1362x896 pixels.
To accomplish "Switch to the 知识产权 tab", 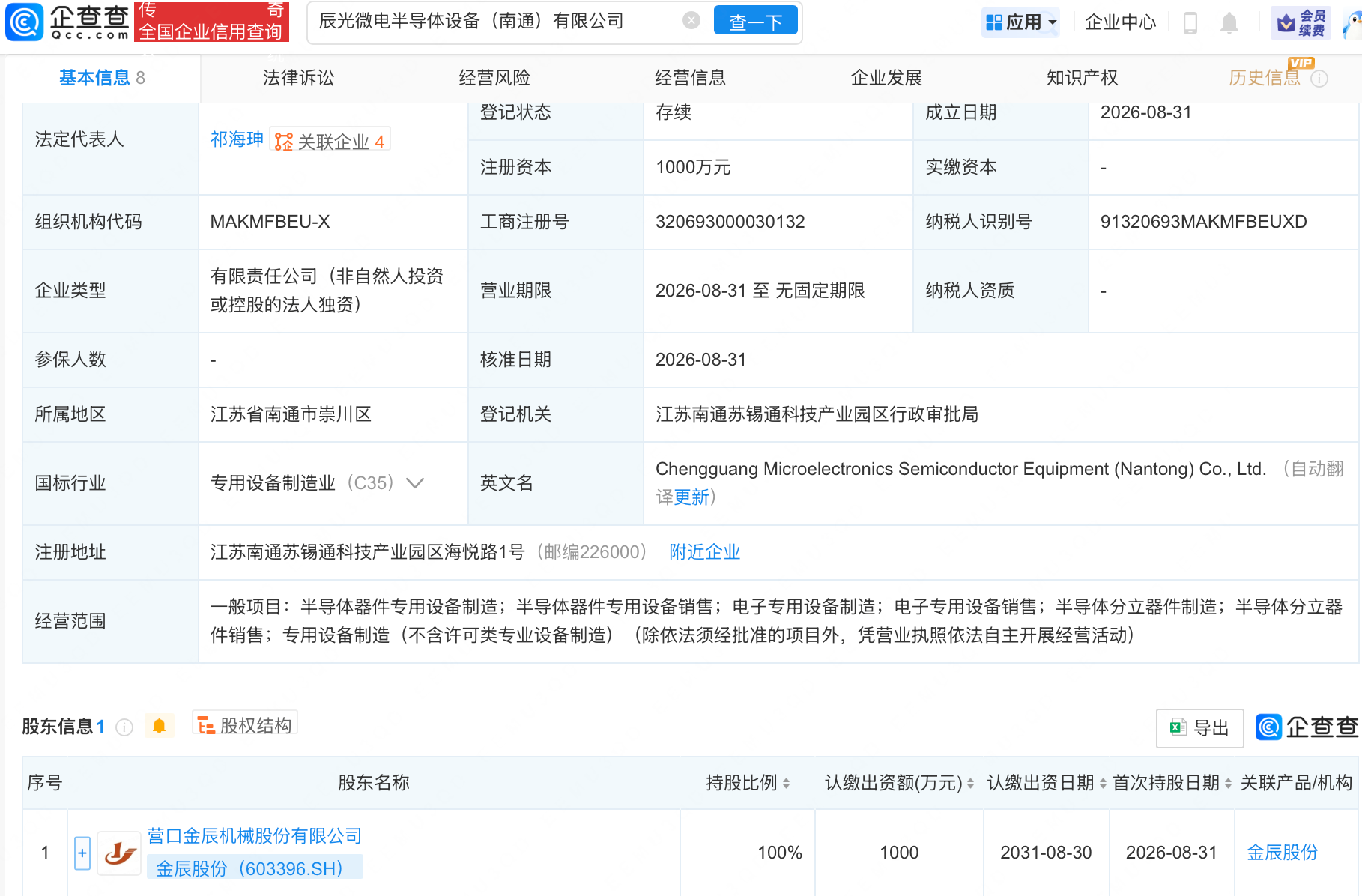I will [1082, 78].
